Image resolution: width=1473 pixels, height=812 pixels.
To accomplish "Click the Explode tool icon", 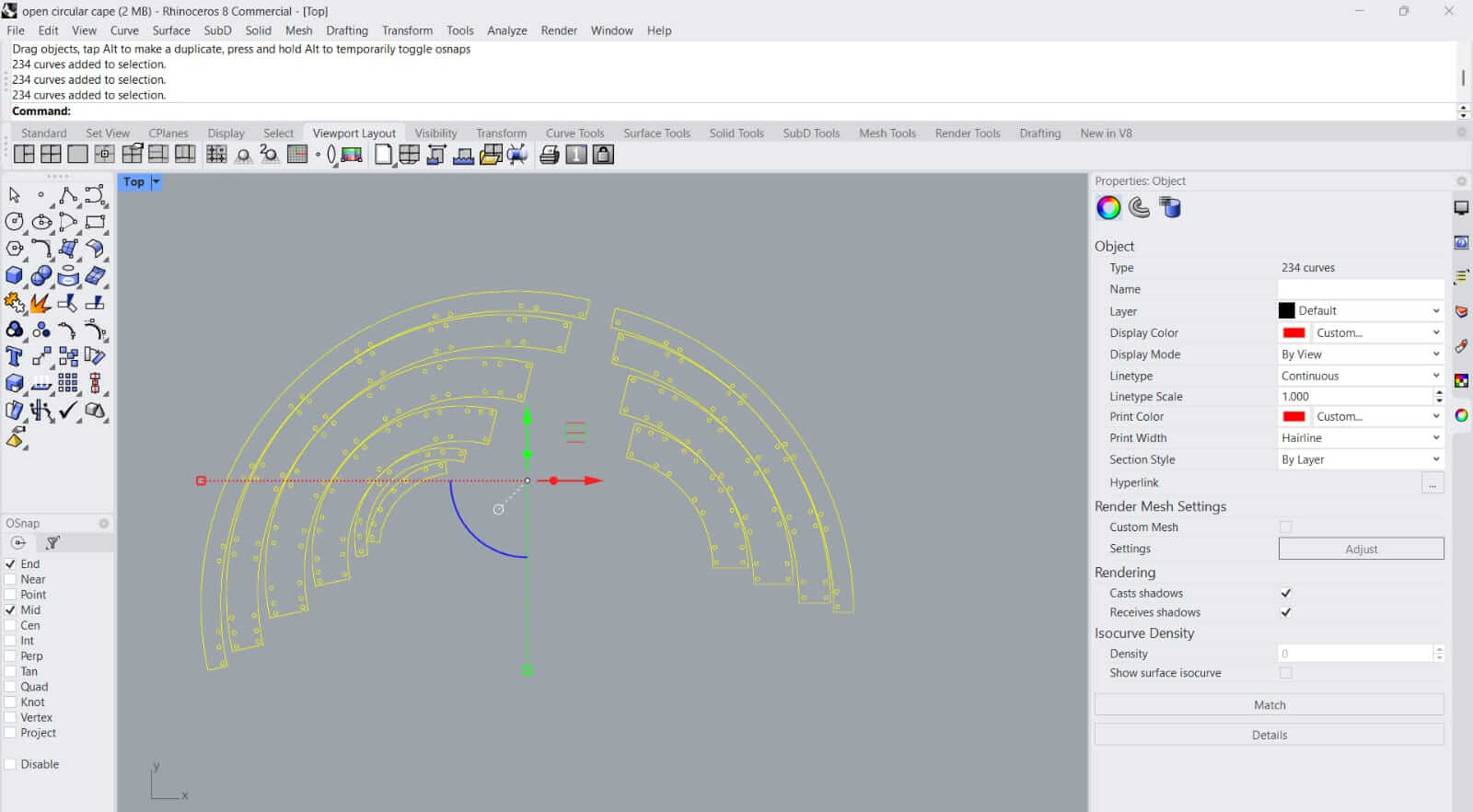I will pyautogui.click(x=40, y=303).
